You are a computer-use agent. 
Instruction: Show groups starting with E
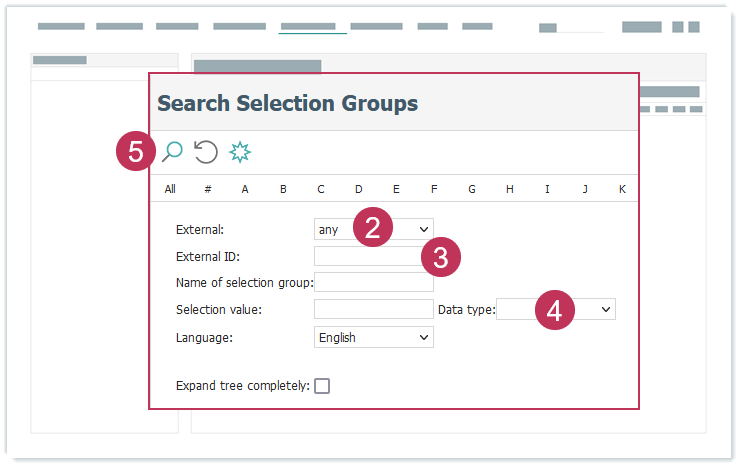coord(396,189)
